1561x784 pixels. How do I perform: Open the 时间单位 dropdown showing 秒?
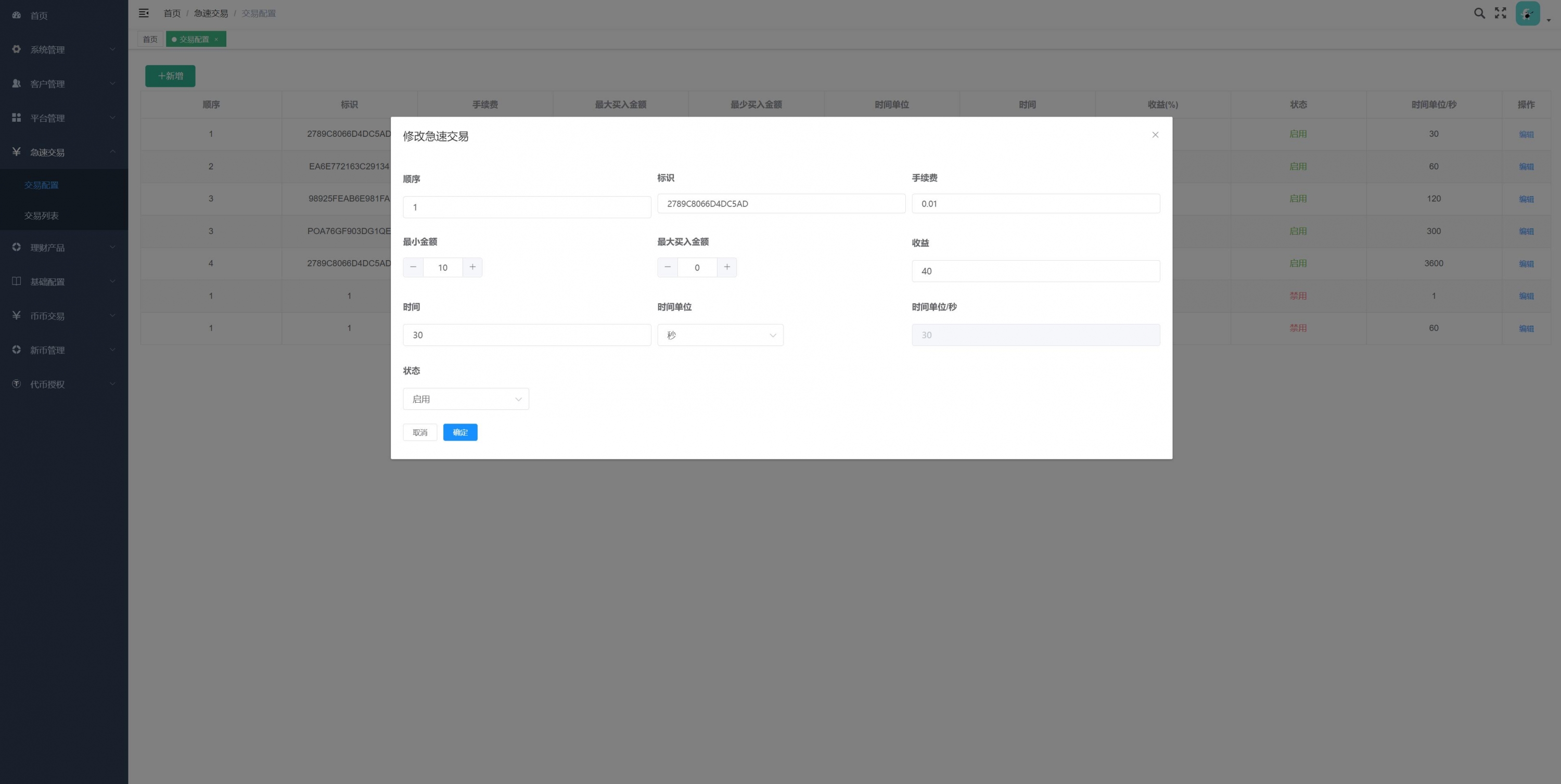tap(720, 335)
